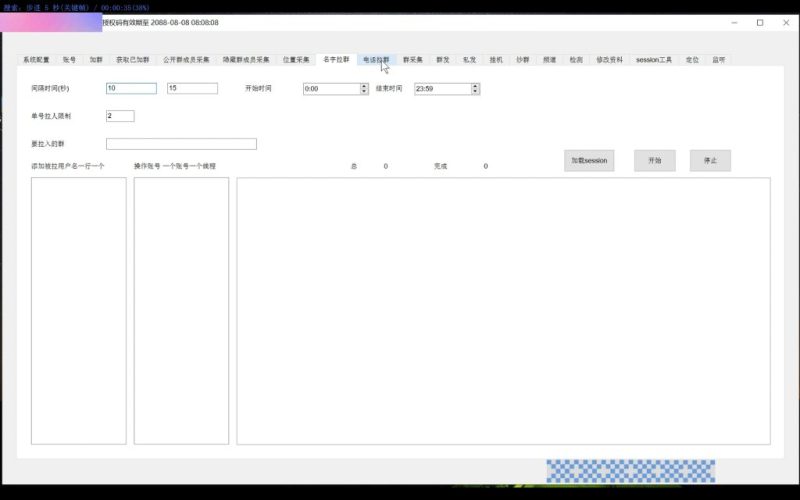Screen dimensions: 800x500
Task: Click the 要拉入的群 text field
Action: 181,144
